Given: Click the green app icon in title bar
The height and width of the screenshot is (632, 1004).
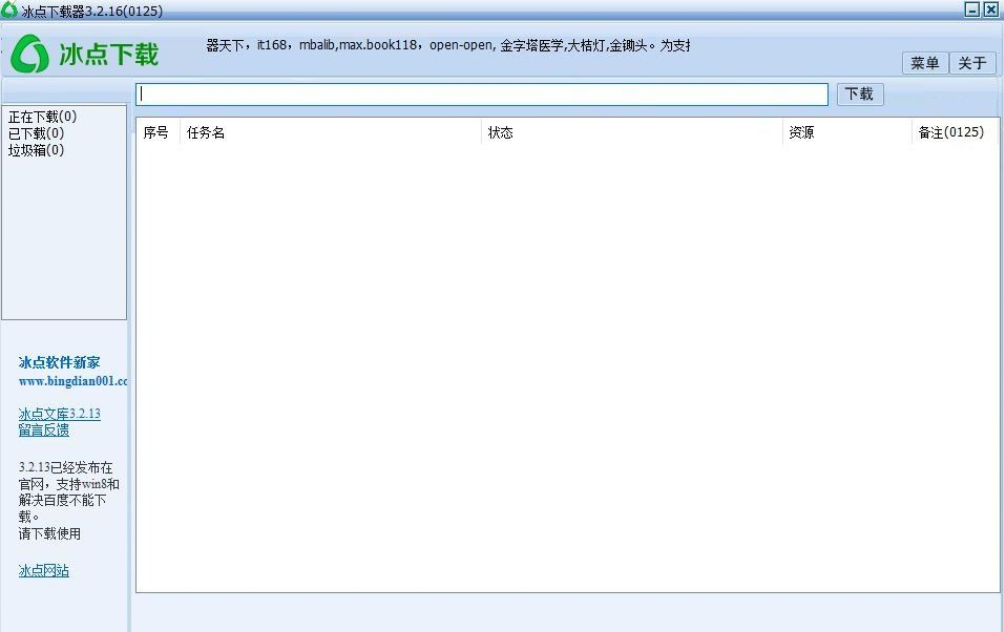Looking at the screenshot, I should coord(9,10).
